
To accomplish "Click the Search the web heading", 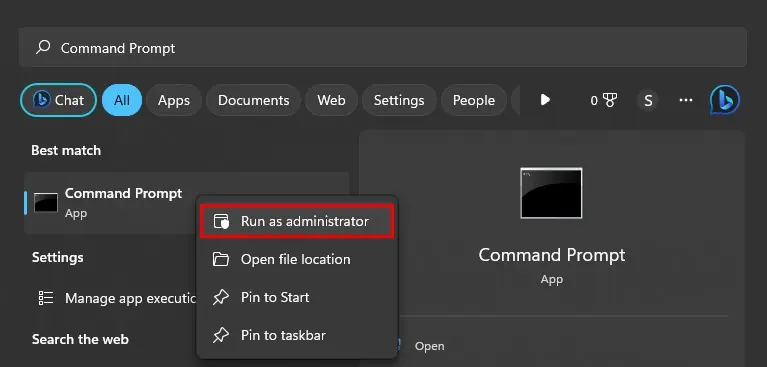I will [x=80, y=339].
